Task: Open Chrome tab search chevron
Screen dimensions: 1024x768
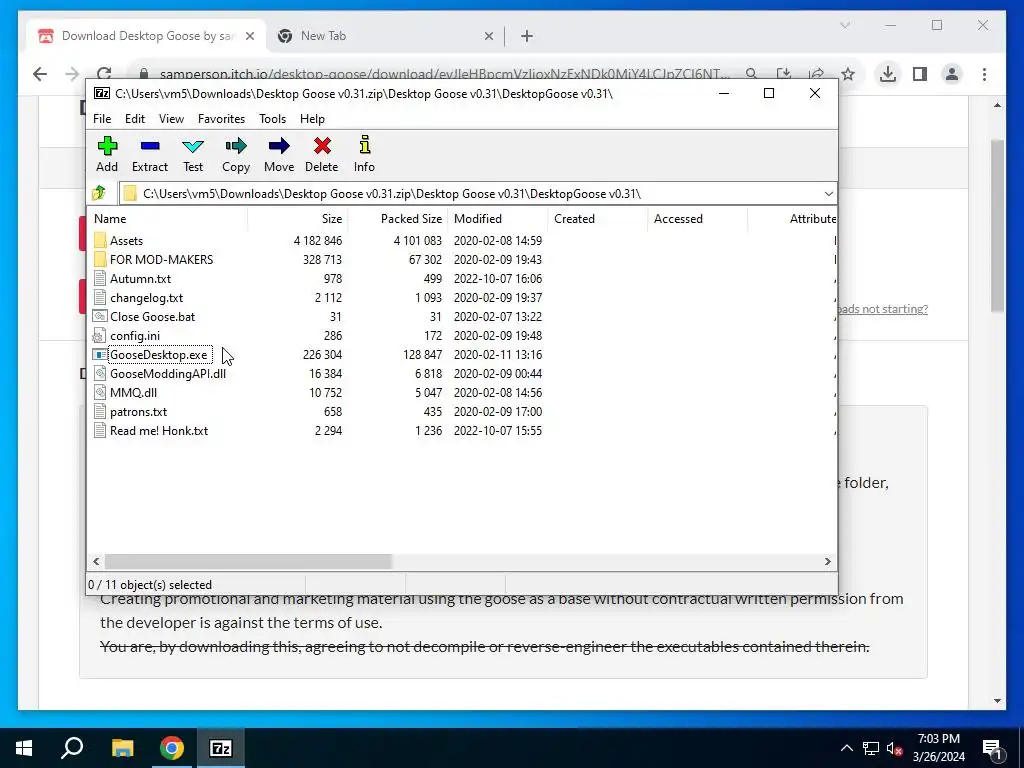Action: 845,25
